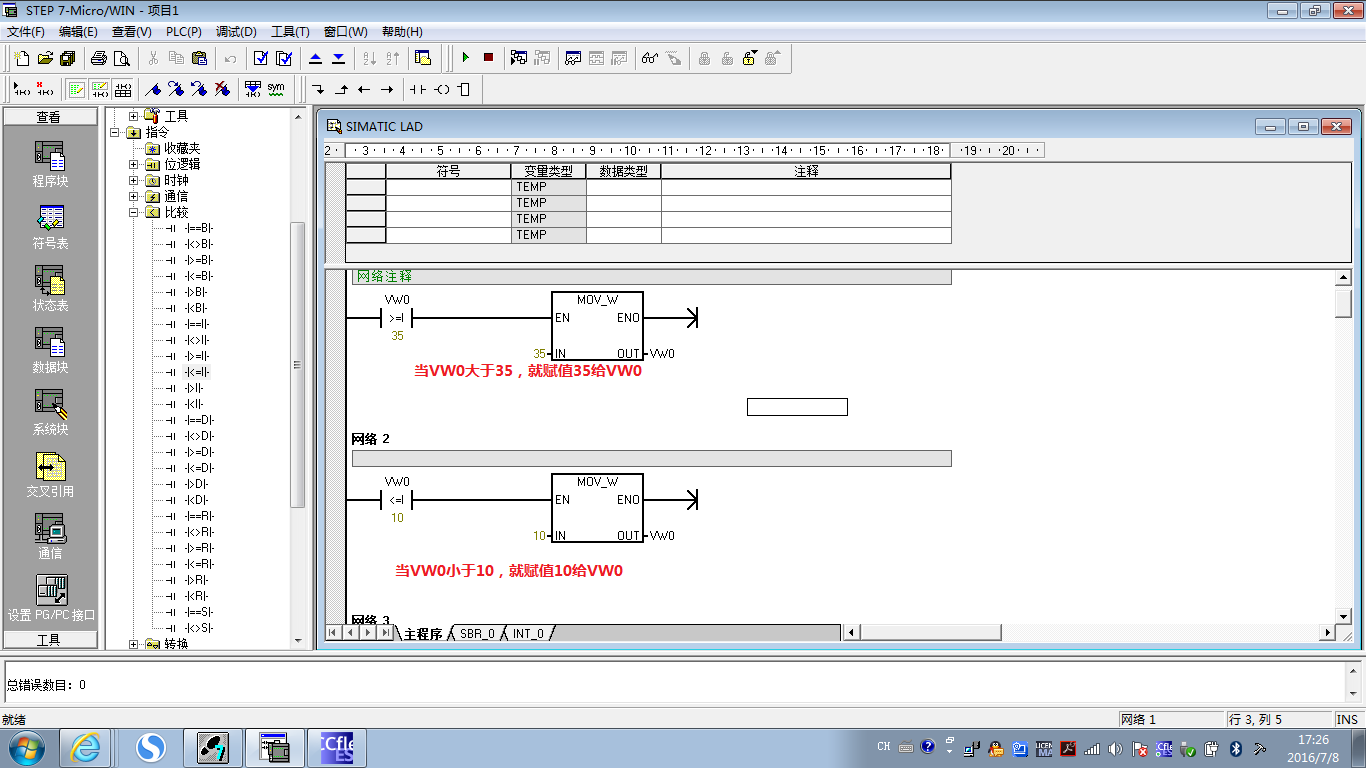Open 交叉引用 in the navigation bar

(x=50, y=476)
